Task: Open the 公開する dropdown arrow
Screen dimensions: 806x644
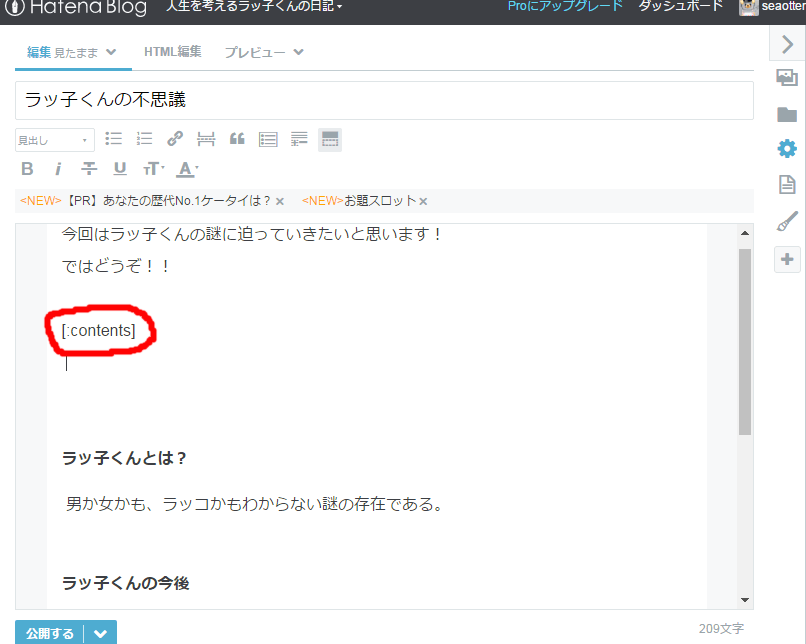Action: (x=100, y=633)
